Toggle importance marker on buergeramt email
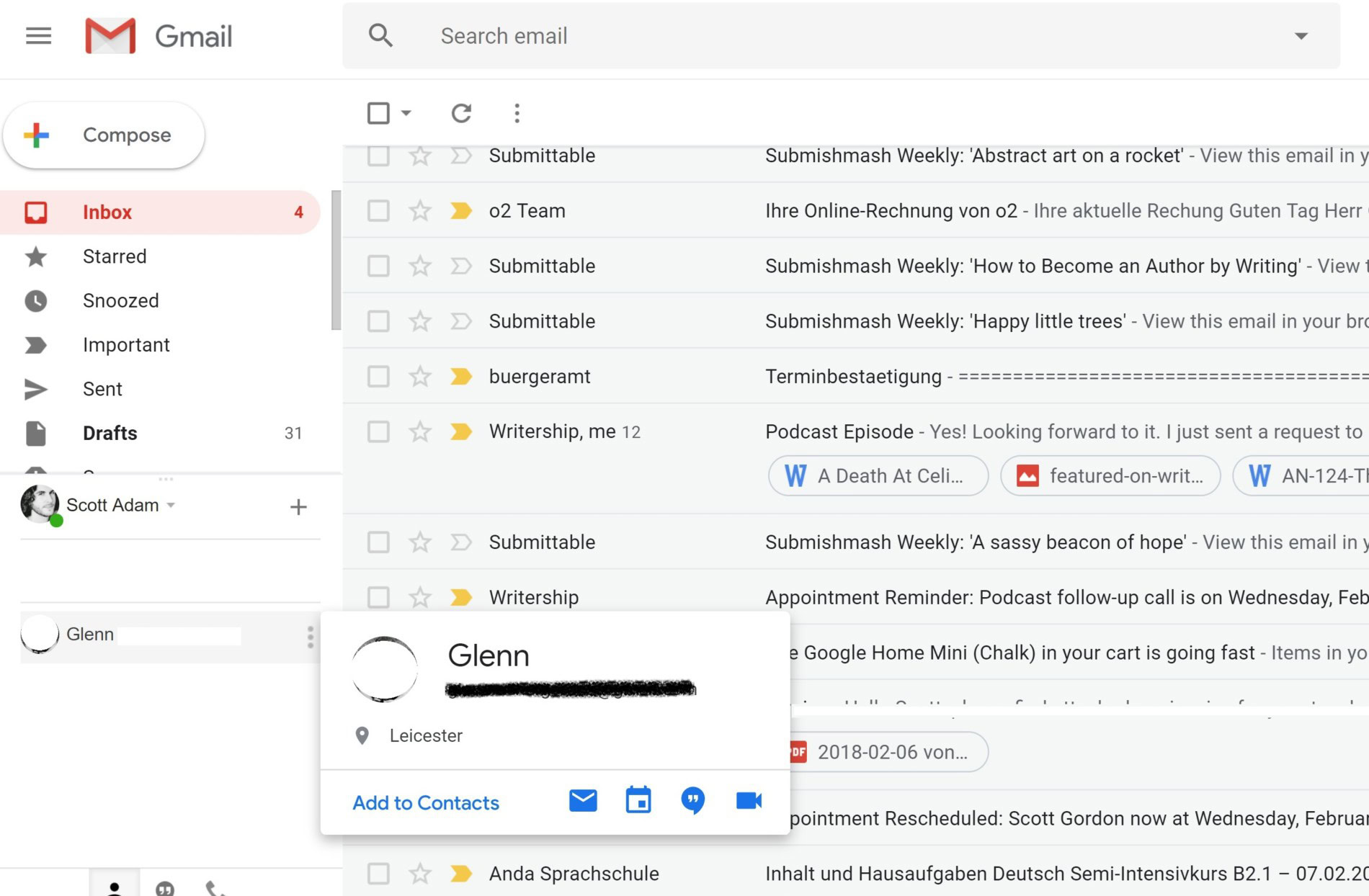The width and height of the screenshot is (1369, 896). point(461,376)
